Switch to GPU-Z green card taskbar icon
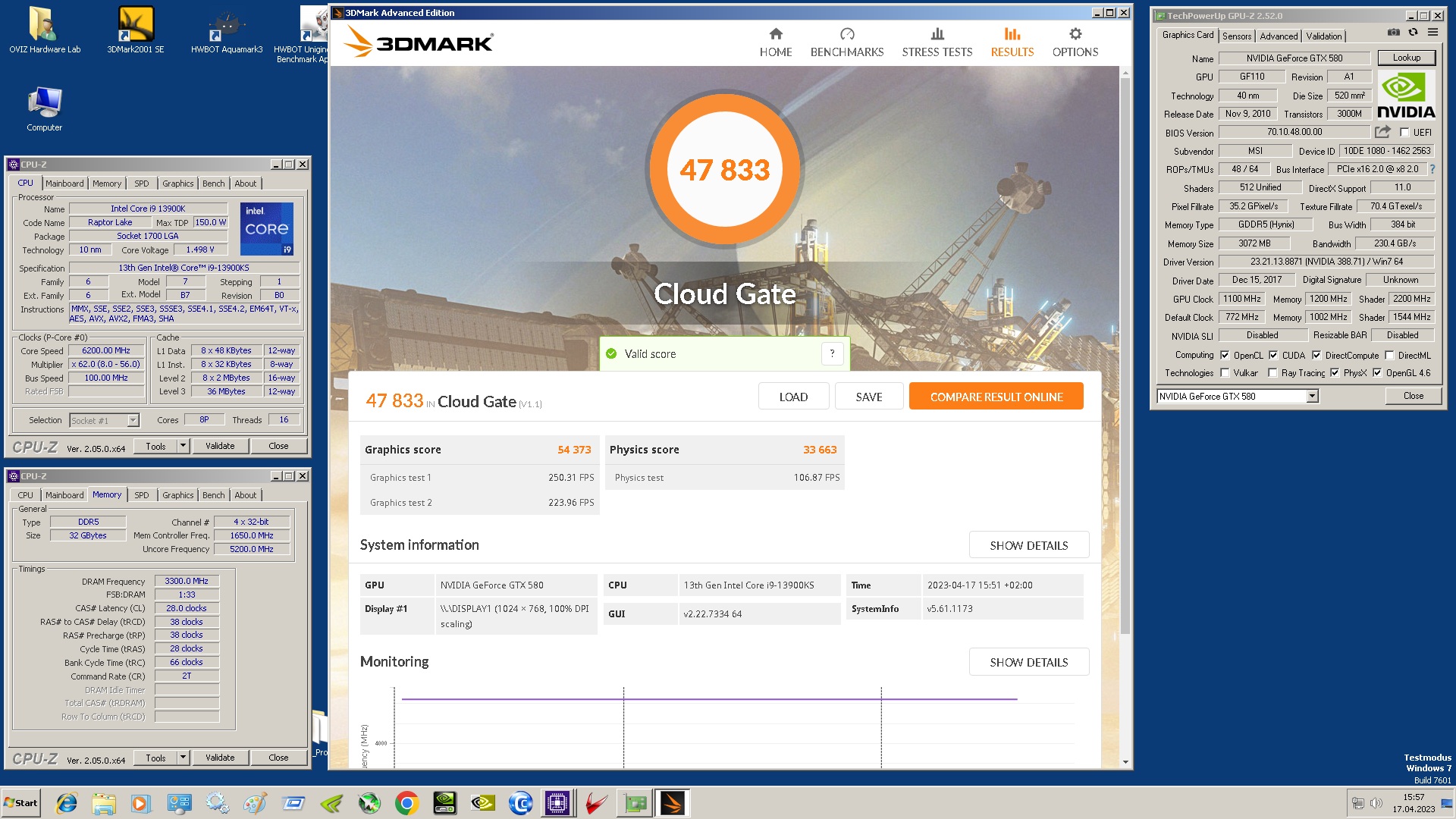The width and height of the screenshot is (1456, 819). (635, 803)
